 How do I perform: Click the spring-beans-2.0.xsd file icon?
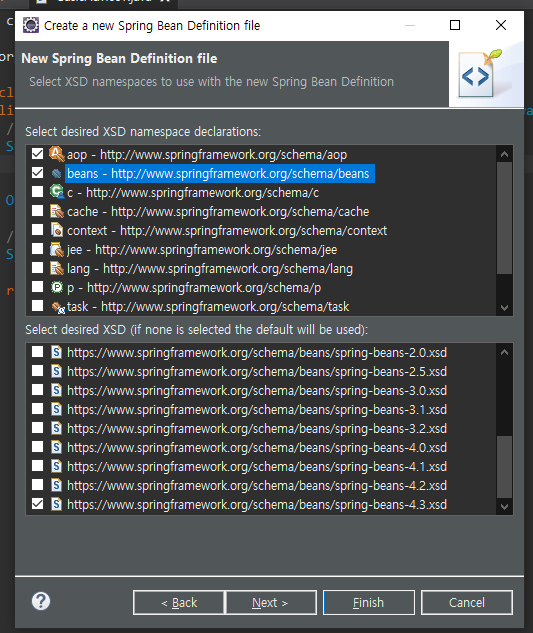(57, 352)
